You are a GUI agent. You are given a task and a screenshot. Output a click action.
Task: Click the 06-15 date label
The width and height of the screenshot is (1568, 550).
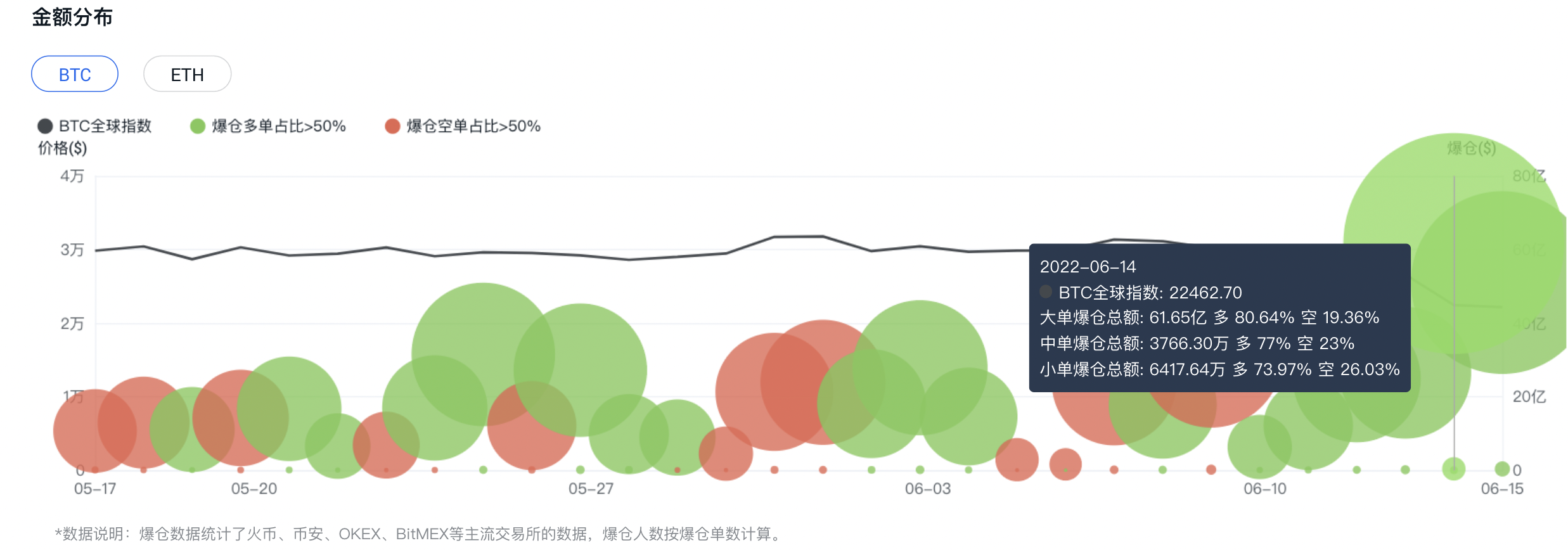coord(1501,489)
